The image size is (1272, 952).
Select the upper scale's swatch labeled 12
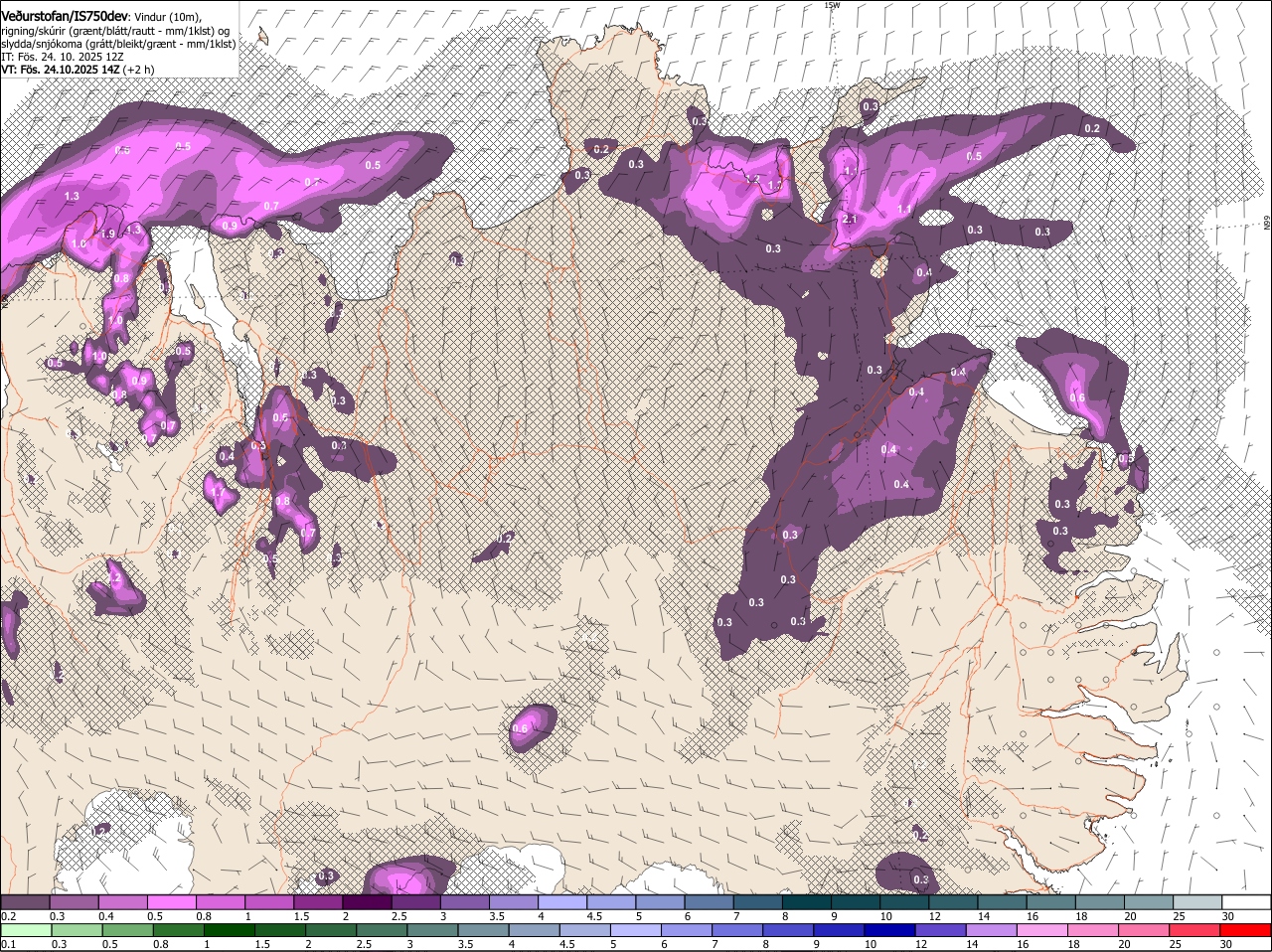pos(952,901)
